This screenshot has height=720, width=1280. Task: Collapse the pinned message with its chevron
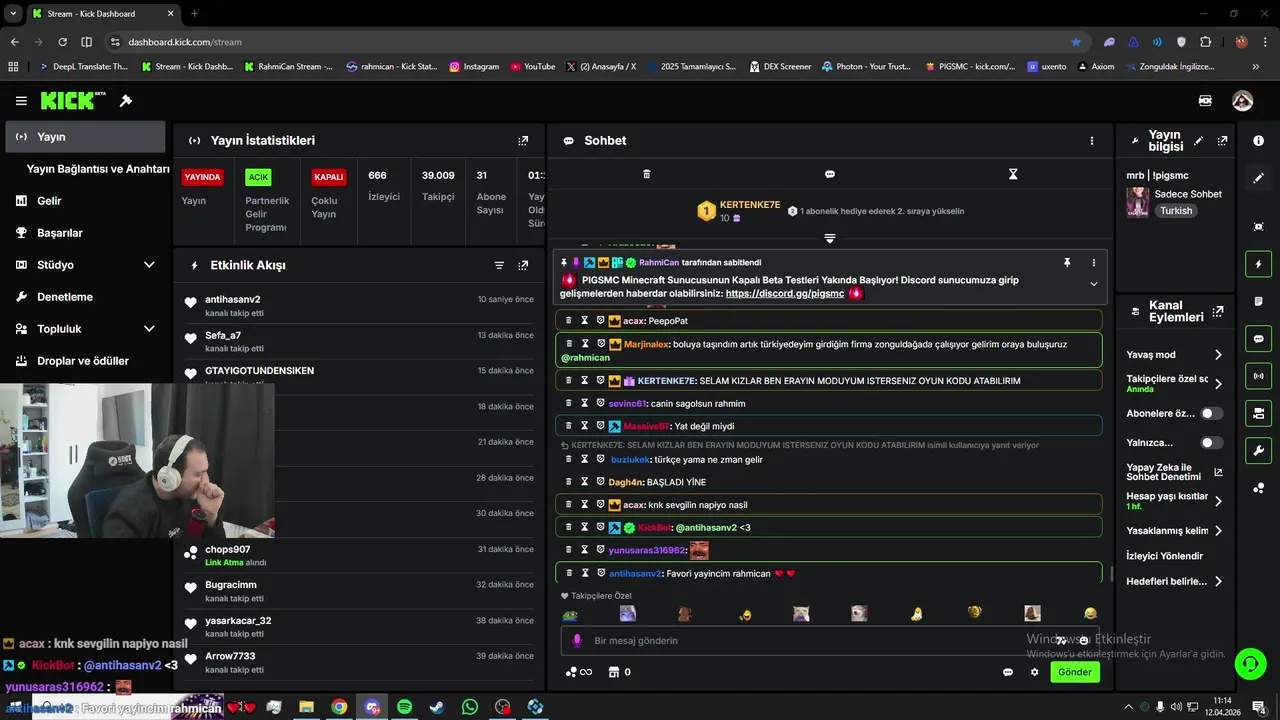(x=1093, y=284)
